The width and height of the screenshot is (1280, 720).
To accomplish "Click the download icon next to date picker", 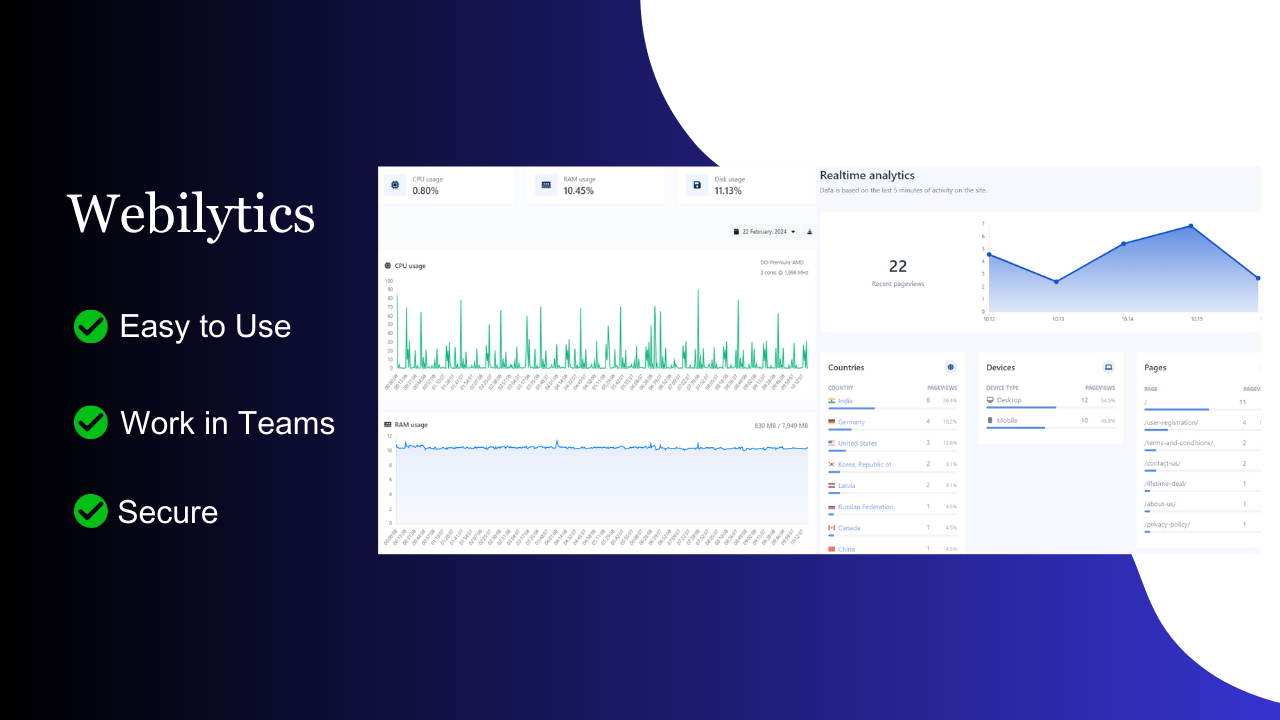I will pos(810,231).
